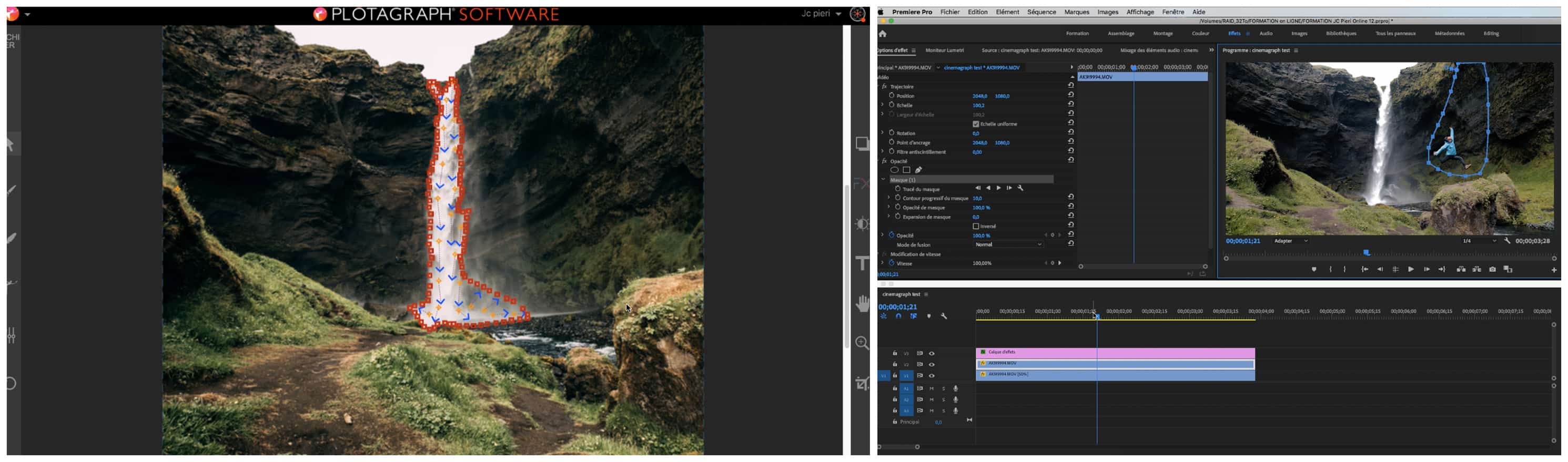Expand the Vitesse property

click(883, 263)
